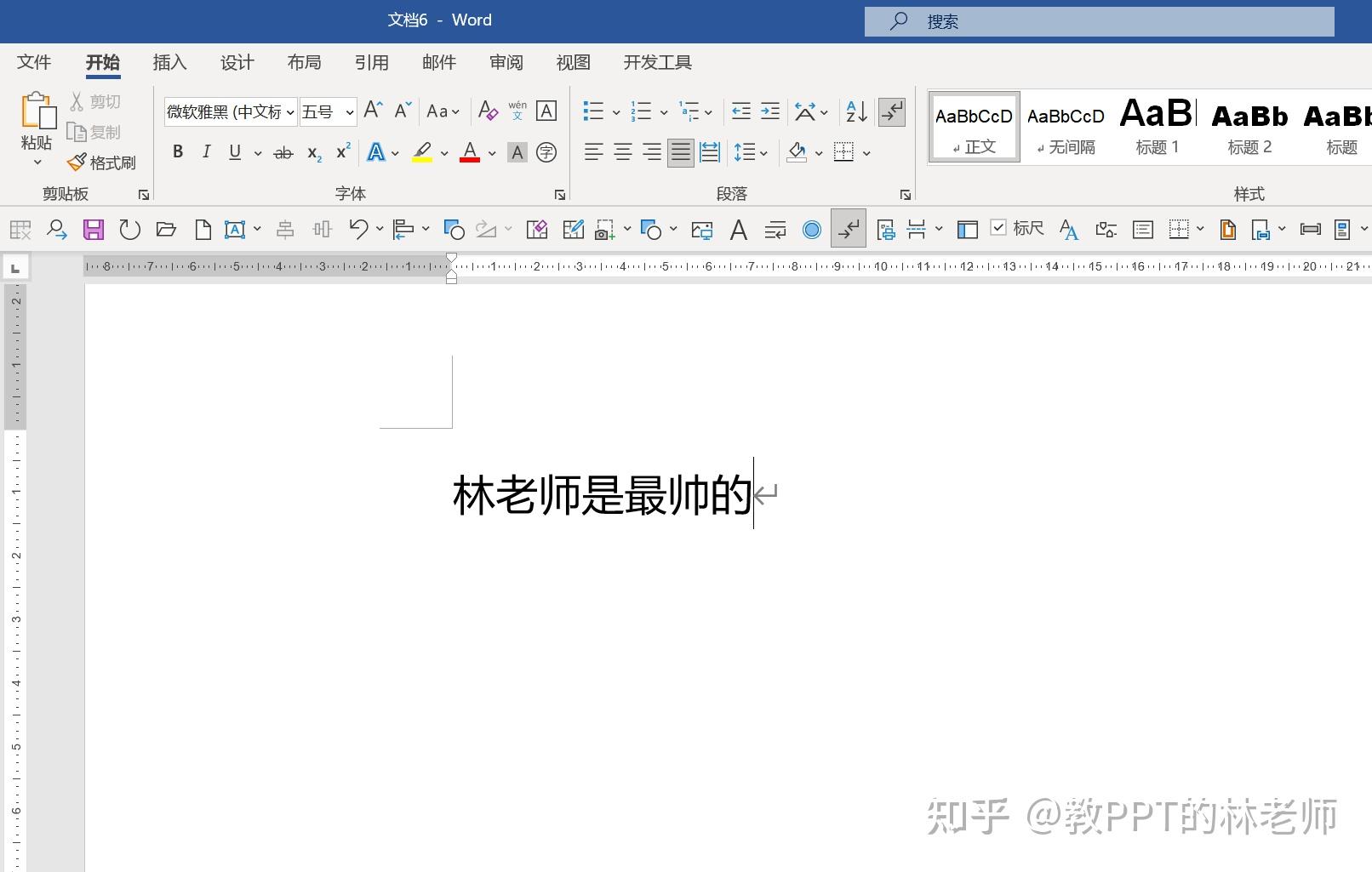The height and width of the screenshot is (872, 1372).
Task: Apply yellow text highlight color
Action: 422,152
